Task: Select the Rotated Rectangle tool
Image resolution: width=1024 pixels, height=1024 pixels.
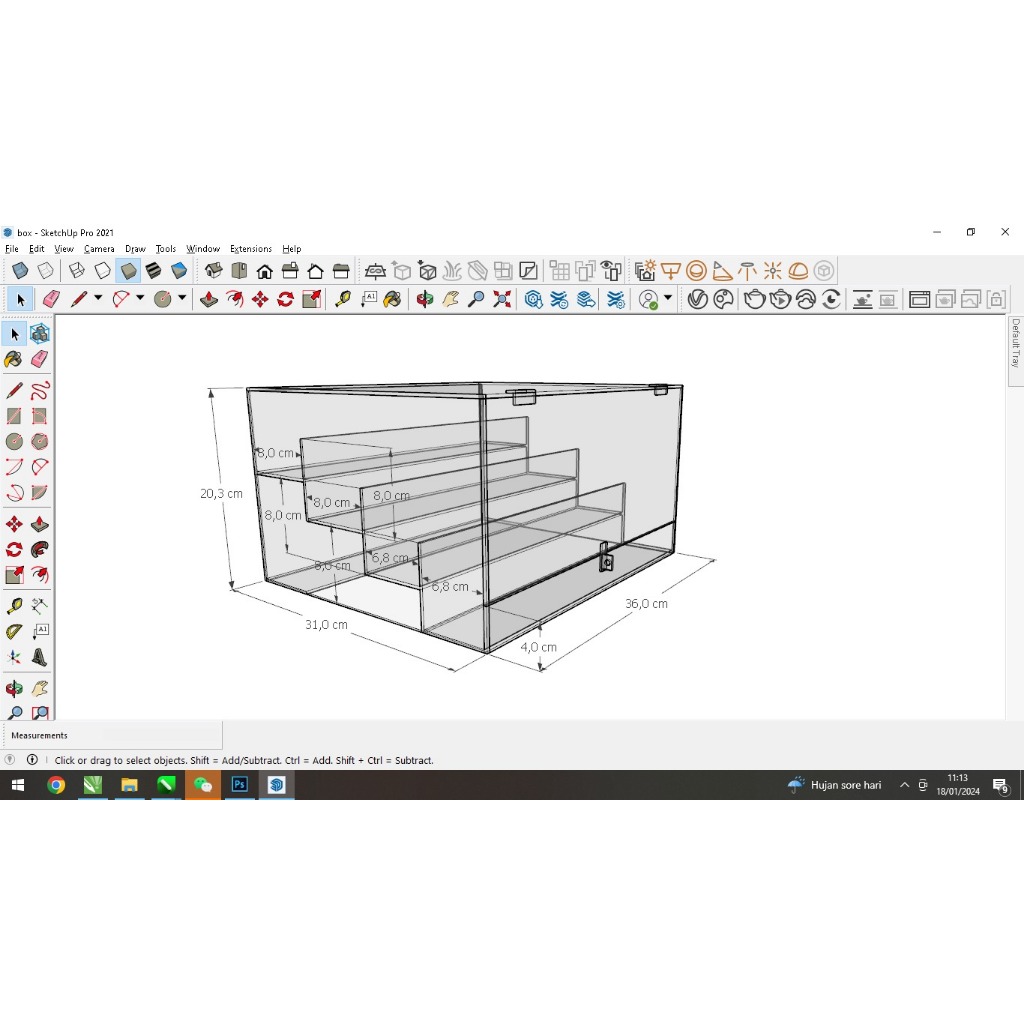Action: [x=40, y=416]
